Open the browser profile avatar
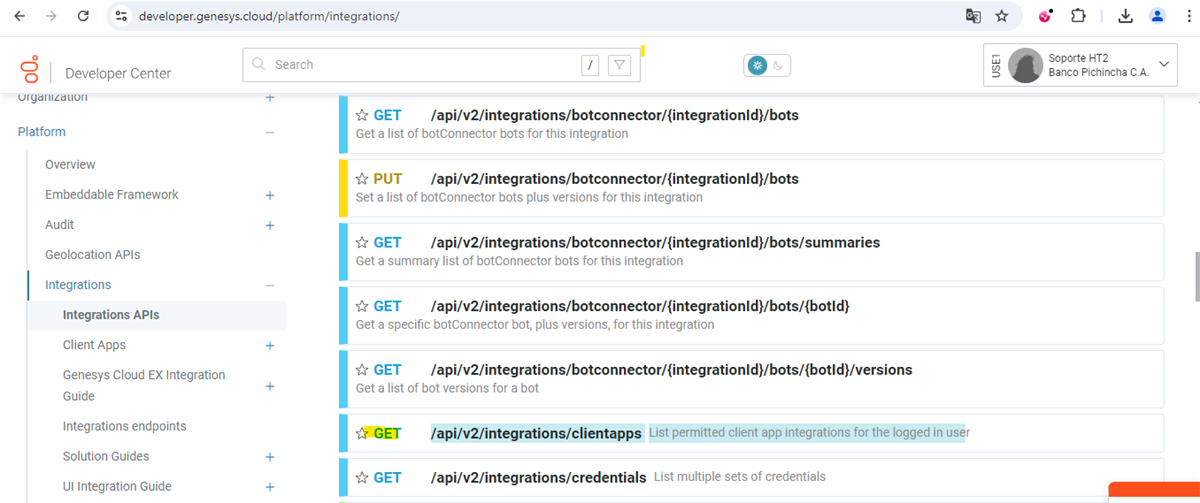 pos(1157,16)
